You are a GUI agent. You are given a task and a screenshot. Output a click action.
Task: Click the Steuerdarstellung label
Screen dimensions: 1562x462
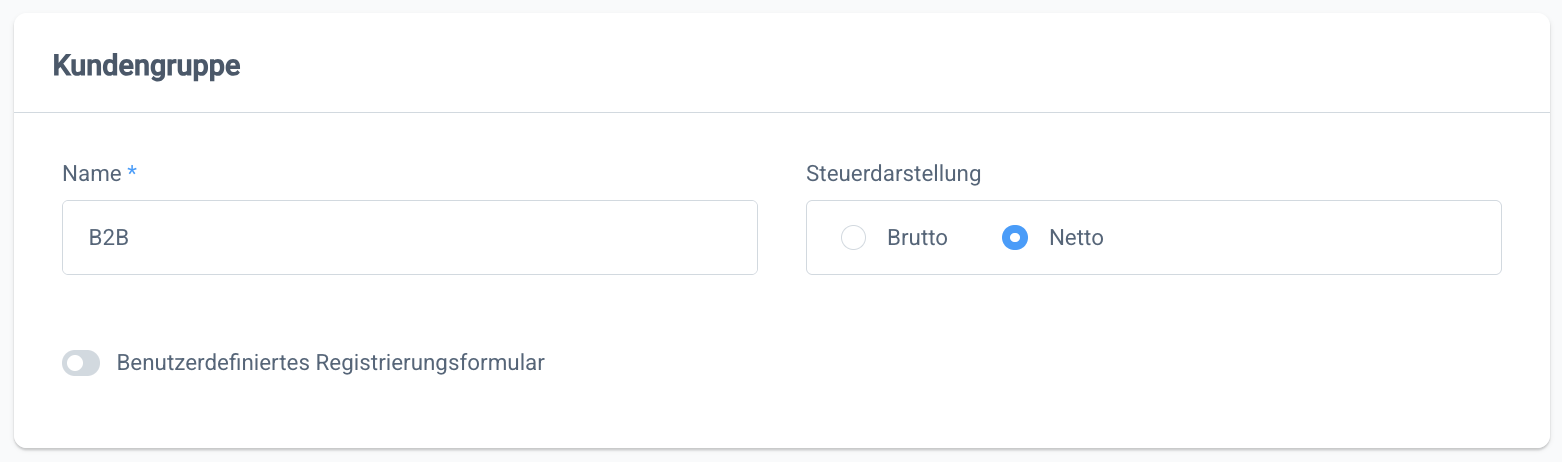pyautogui.click(x=893, y=173)
